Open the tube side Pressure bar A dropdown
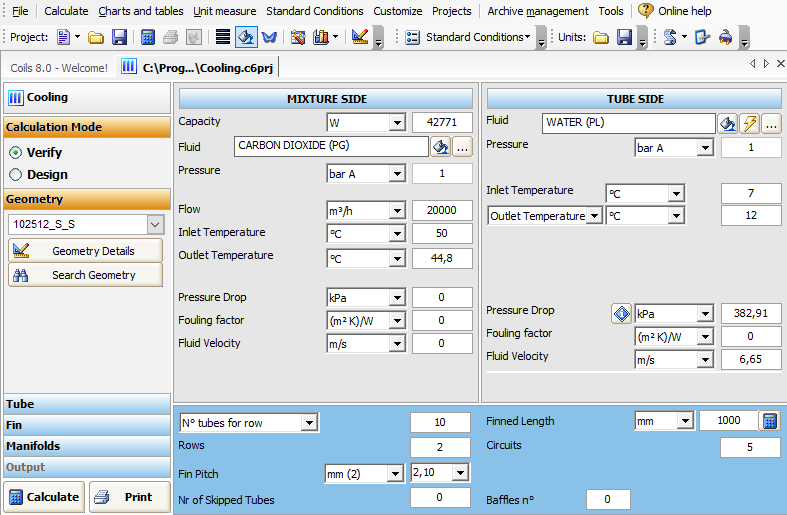 tap(705, 148)
